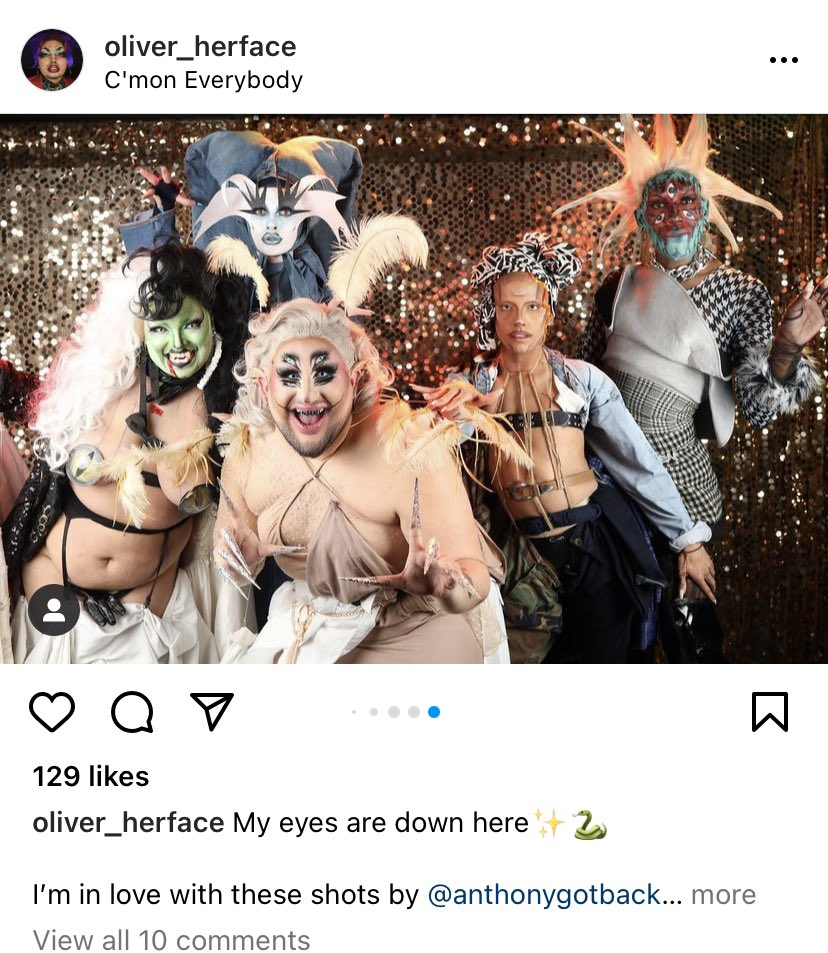Screen dimensions: 828x953
Task: Open the three-dot post options menu
Action: (783, 60)
